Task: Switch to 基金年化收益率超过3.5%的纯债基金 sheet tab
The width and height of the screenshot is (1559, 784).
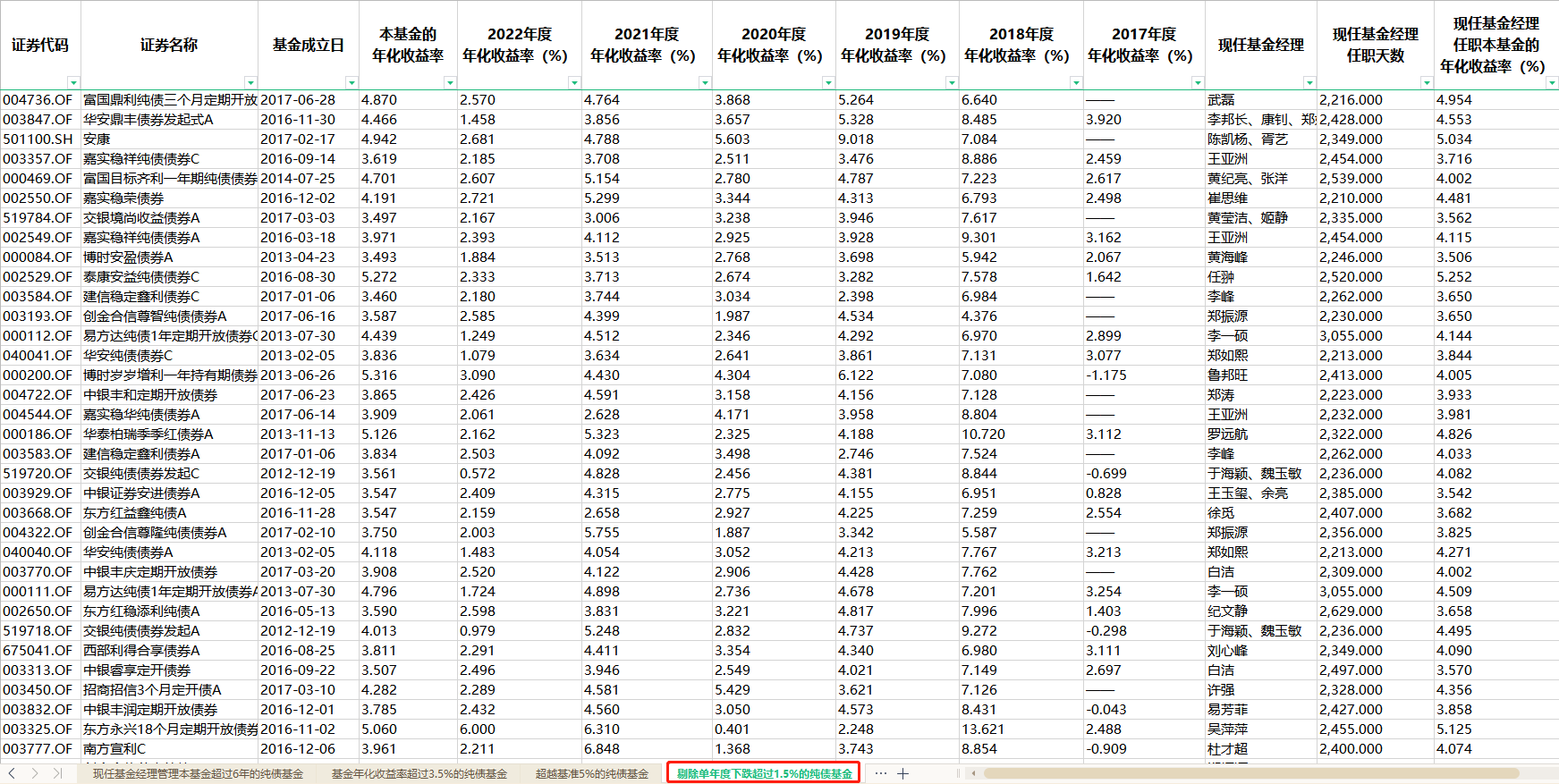Action: [419, 773]
